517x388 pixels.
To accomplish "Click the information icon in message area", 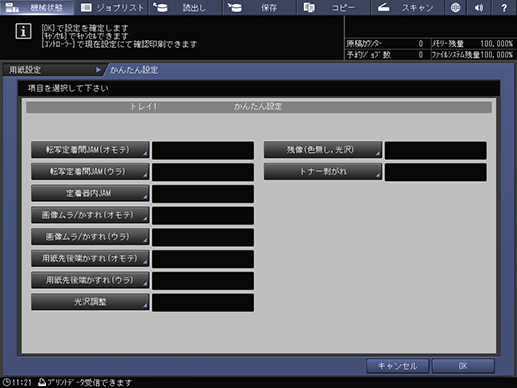I will point(23,31).
